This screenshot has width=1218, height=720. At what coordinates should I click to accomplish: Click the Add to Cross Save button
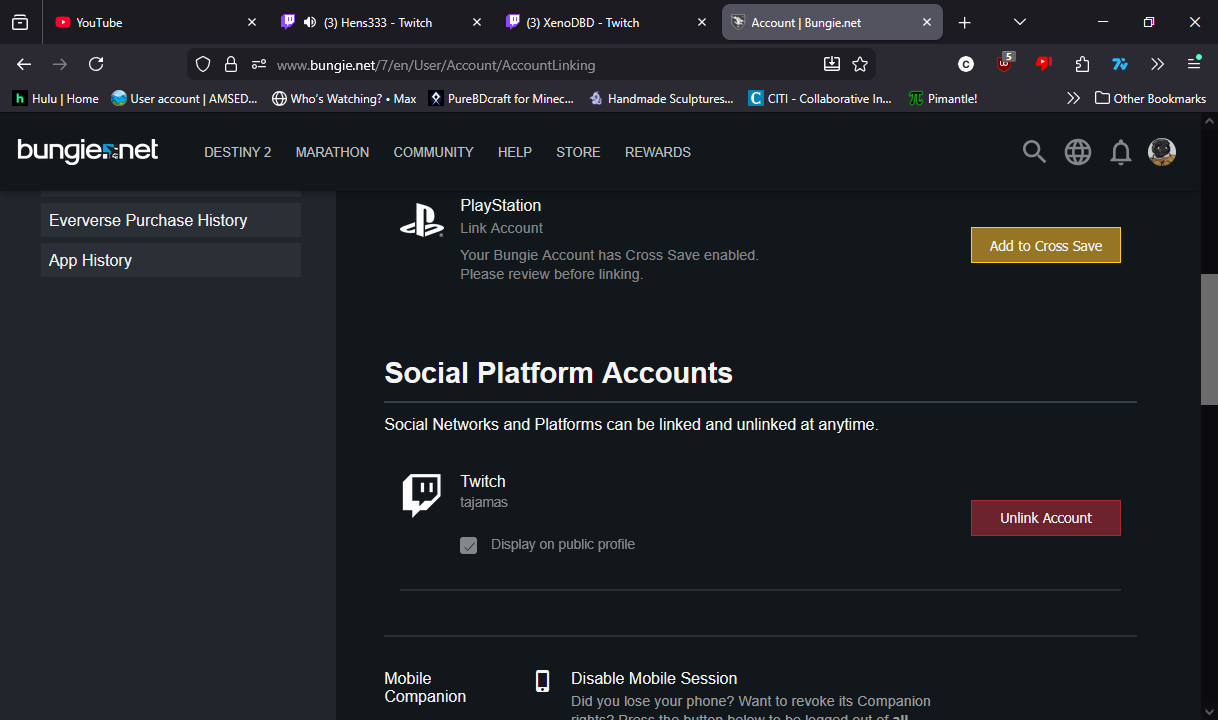point(1045,246)
